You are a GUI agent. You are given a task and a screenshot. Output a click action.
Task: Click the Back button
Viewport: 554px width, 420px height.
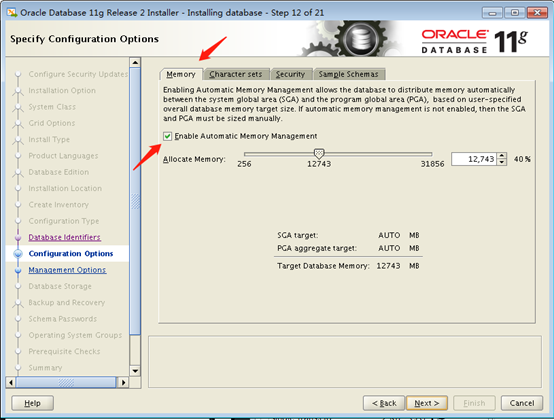tap(384, 403)
